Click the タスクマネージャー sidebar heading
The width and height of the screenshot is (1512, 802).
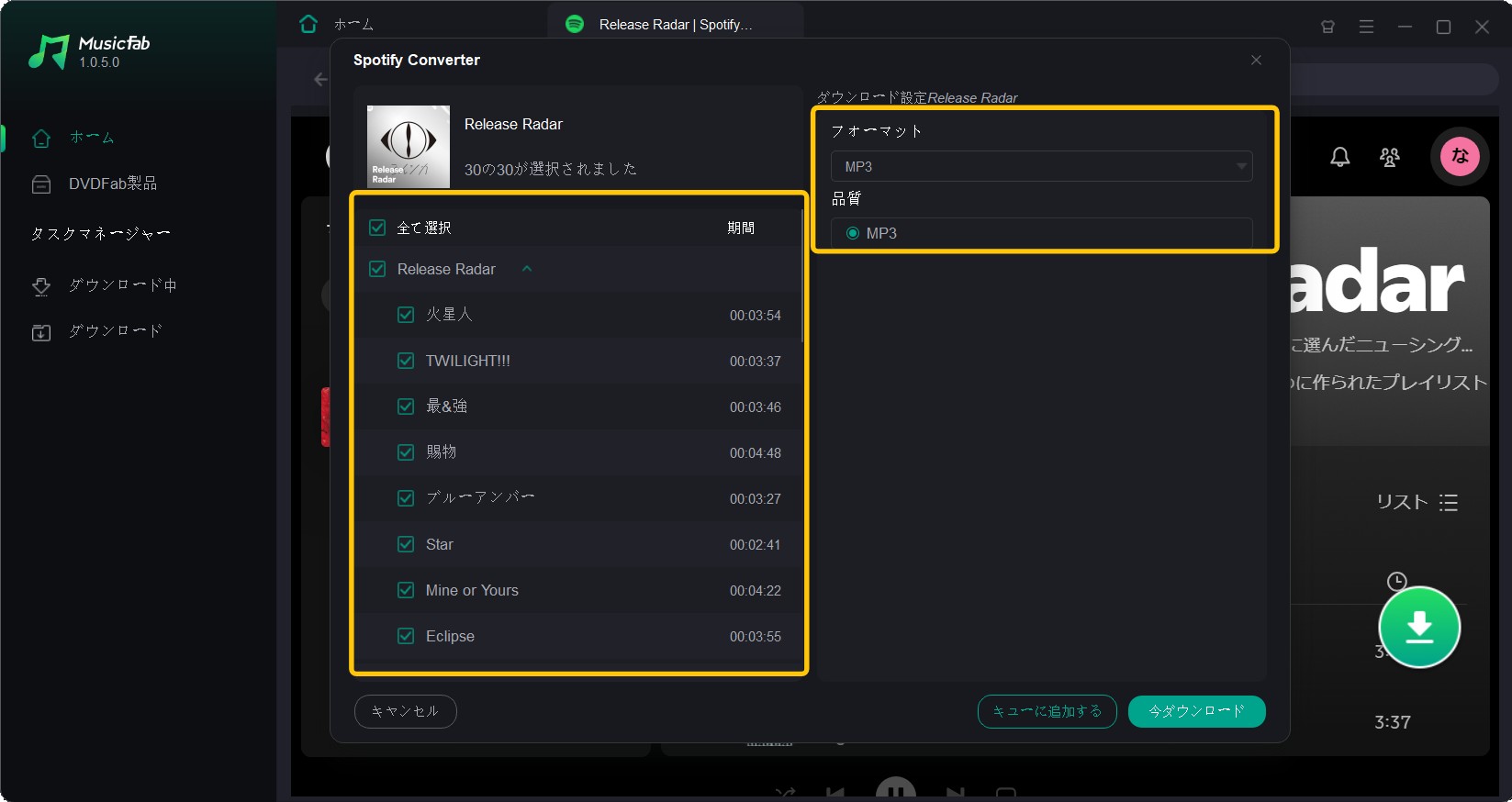click(101, 234)
